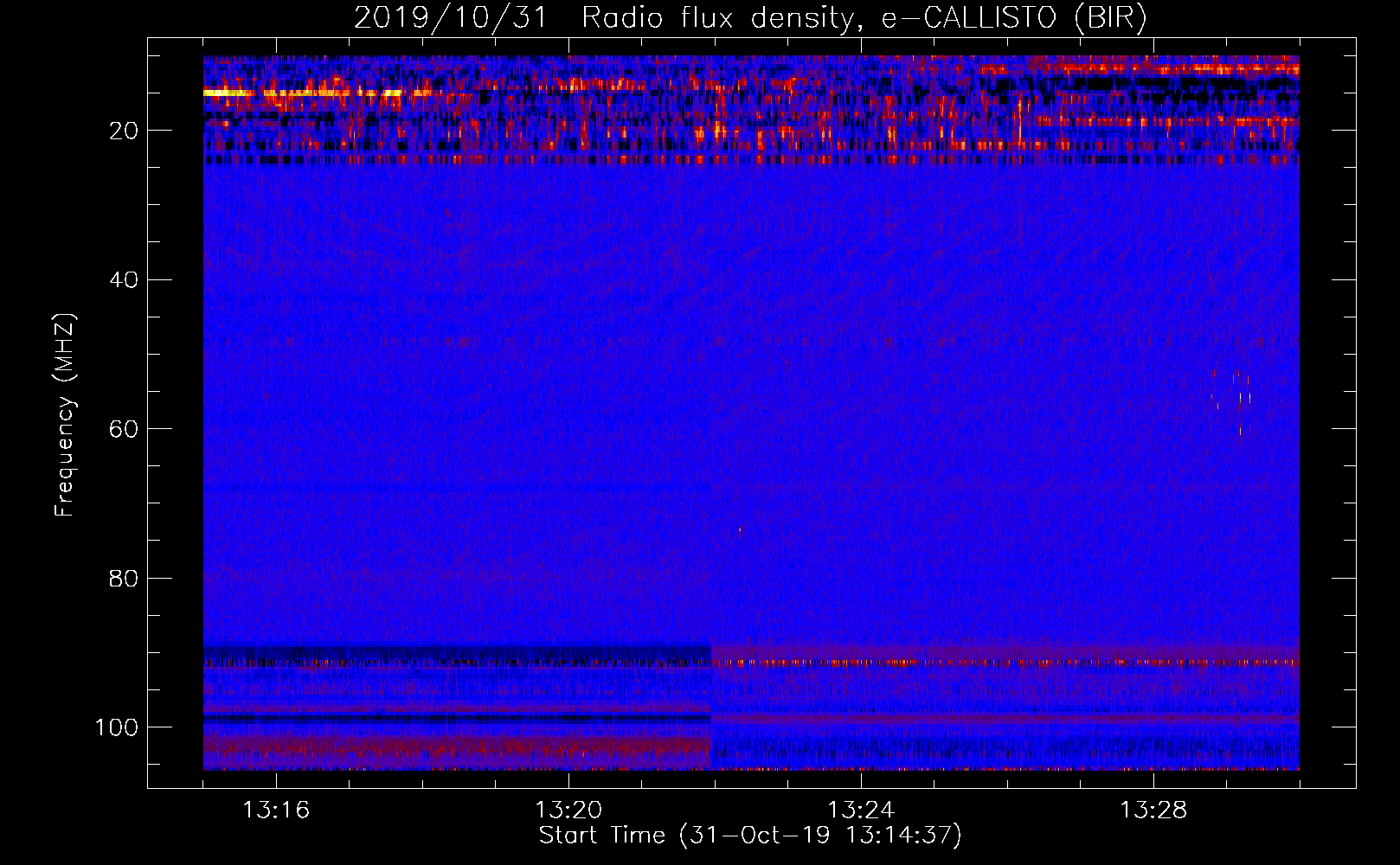Click the "Frequency (MHZ)" axis label

click(65, 414)
